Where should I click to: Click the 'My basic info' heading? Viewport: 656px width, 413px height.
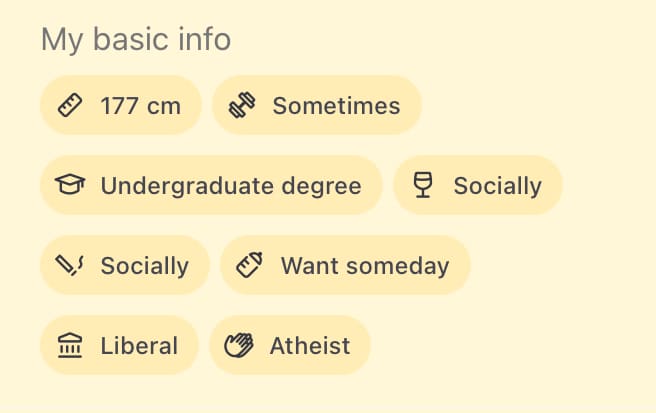[136, 40]
